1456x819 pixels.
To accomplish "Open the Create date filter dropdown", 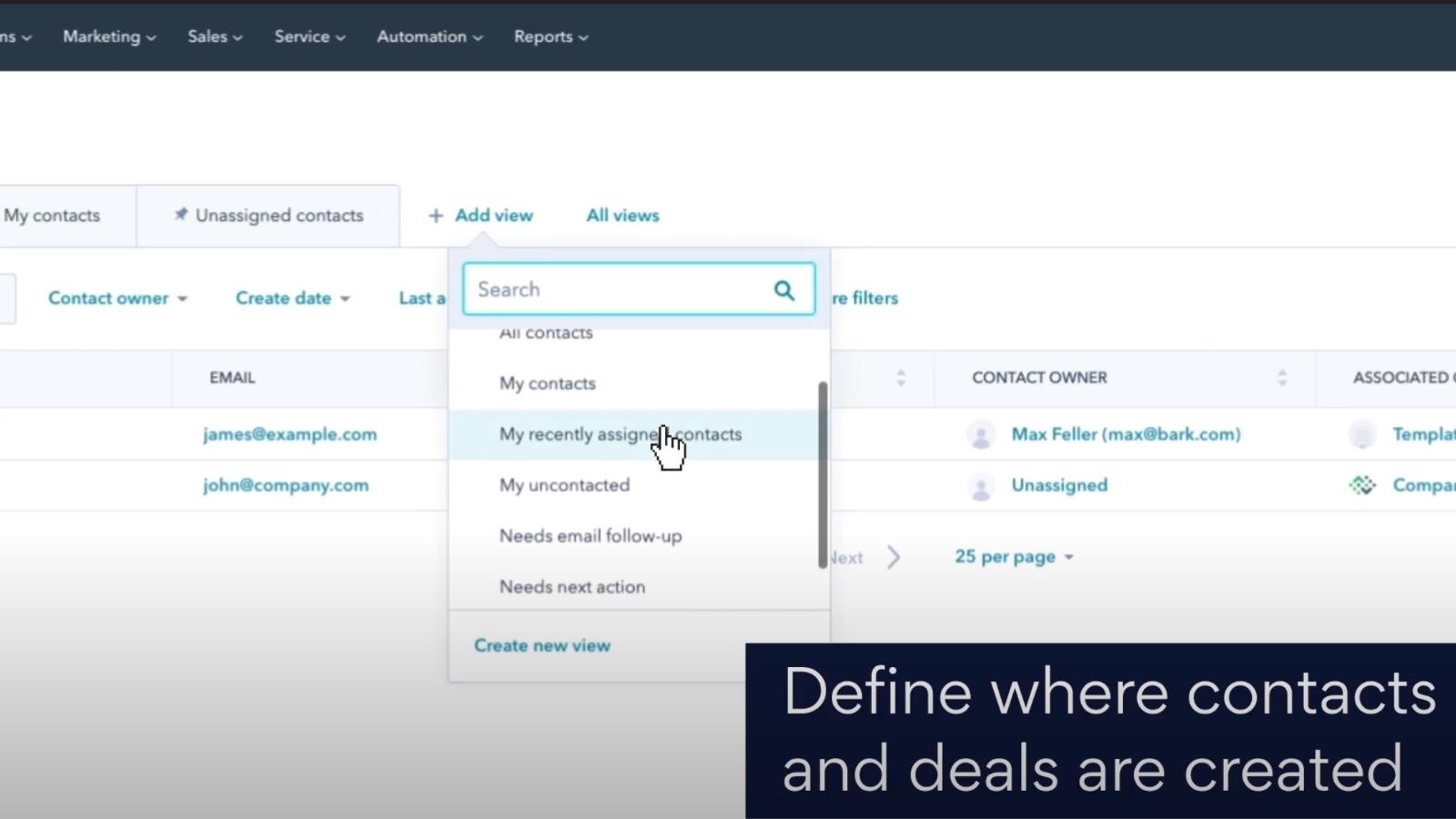I will 291,298.
